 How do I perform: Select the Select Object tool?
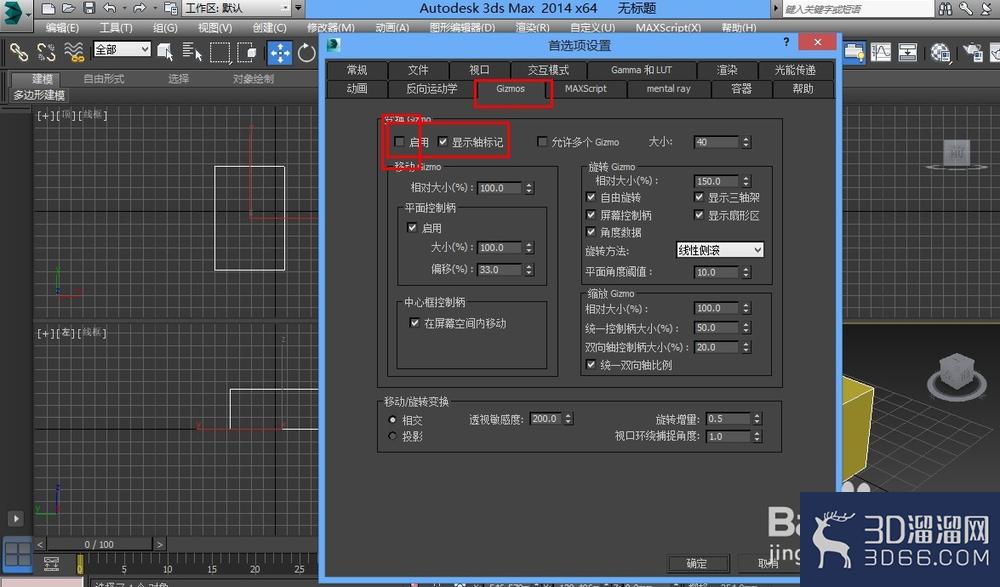(165, 52)
